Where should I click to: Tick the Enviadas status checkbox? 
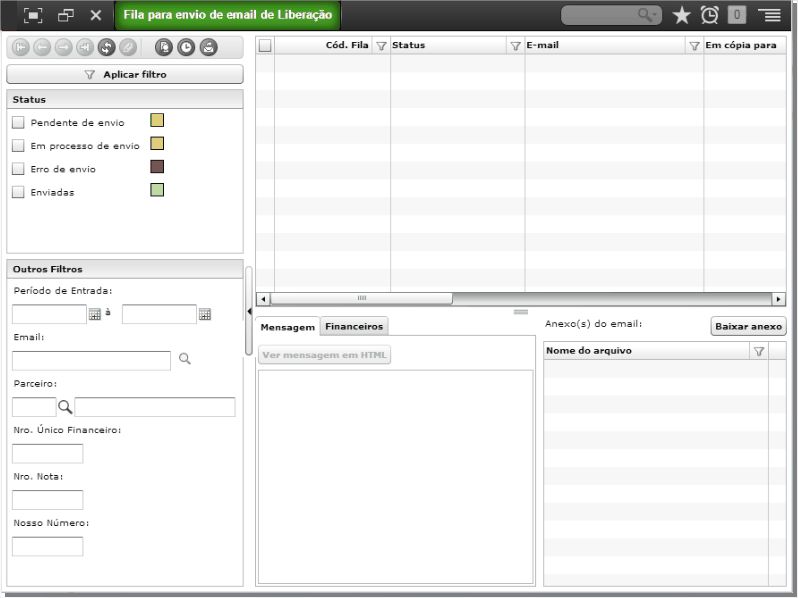(x=18, y=192)
